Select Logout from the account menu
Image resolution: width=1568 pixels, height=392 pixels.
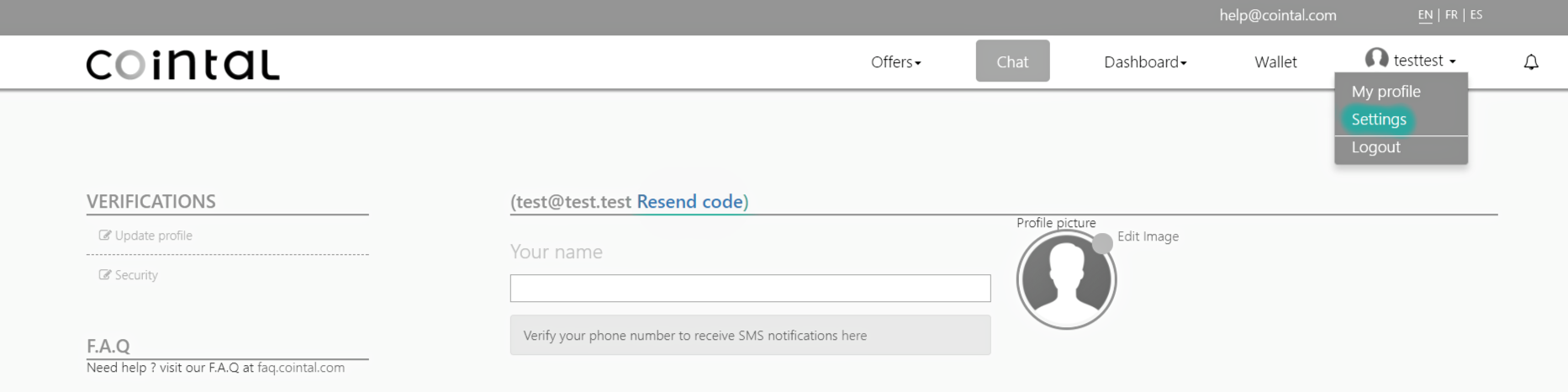point(1375,147)
